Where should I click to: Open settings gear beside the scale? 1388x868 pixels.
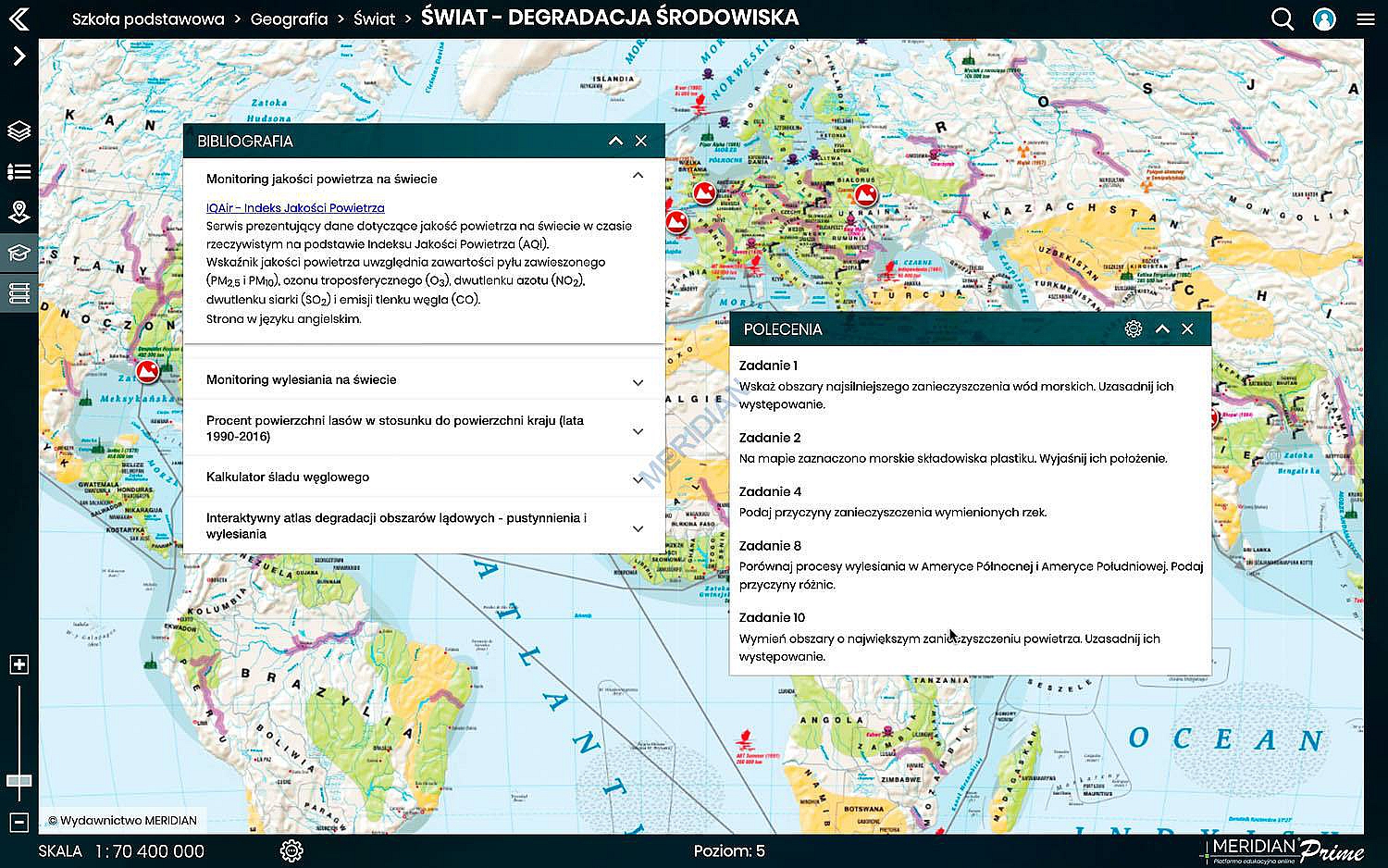291,850
